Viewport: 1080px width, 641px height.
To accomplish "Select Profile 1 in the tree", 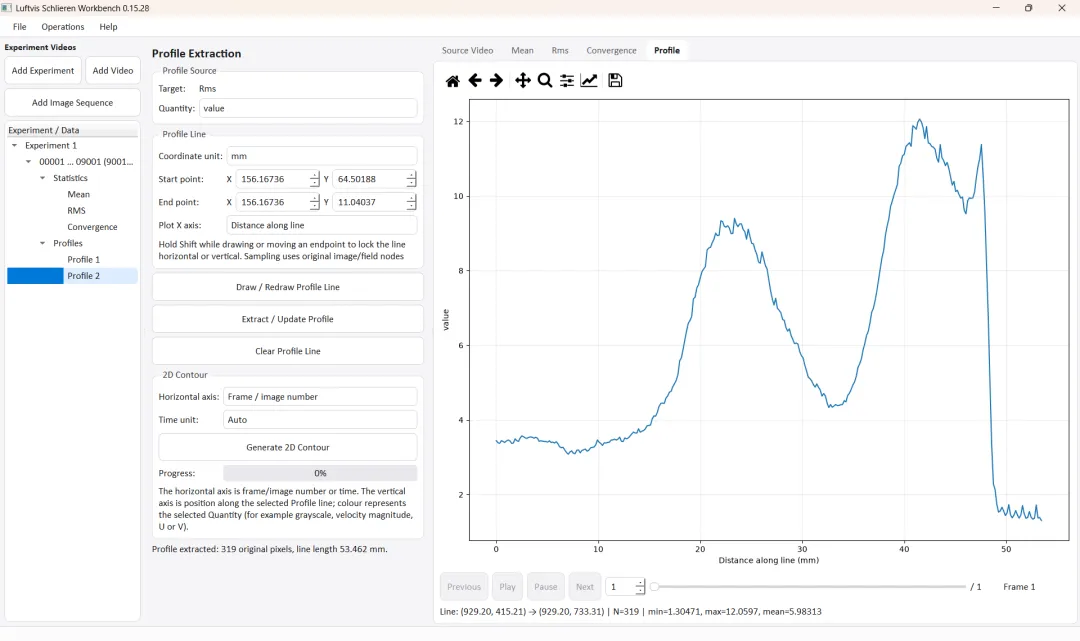I will [83, 260].
